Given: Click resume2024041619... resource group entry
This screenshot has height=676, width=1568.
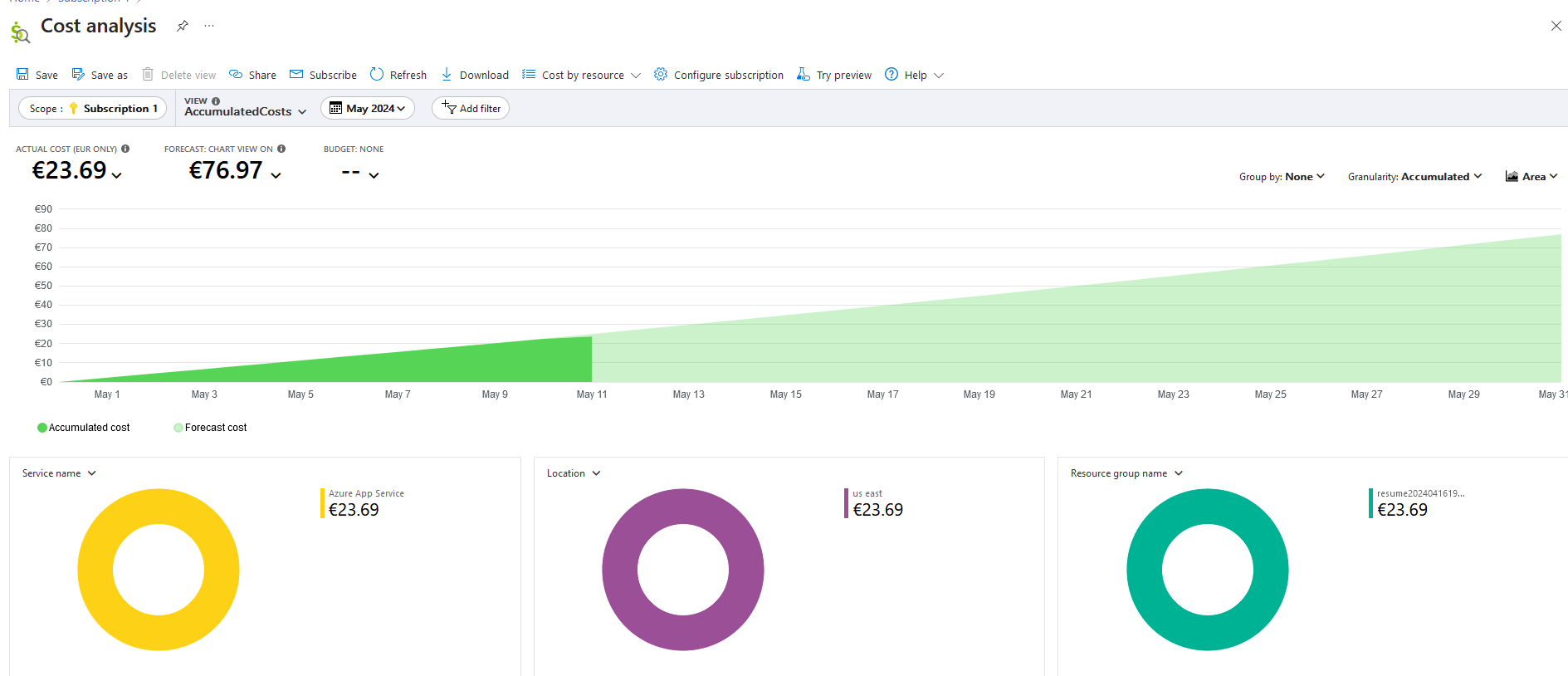Looking at the screenshot, I should coord(1417,503).
